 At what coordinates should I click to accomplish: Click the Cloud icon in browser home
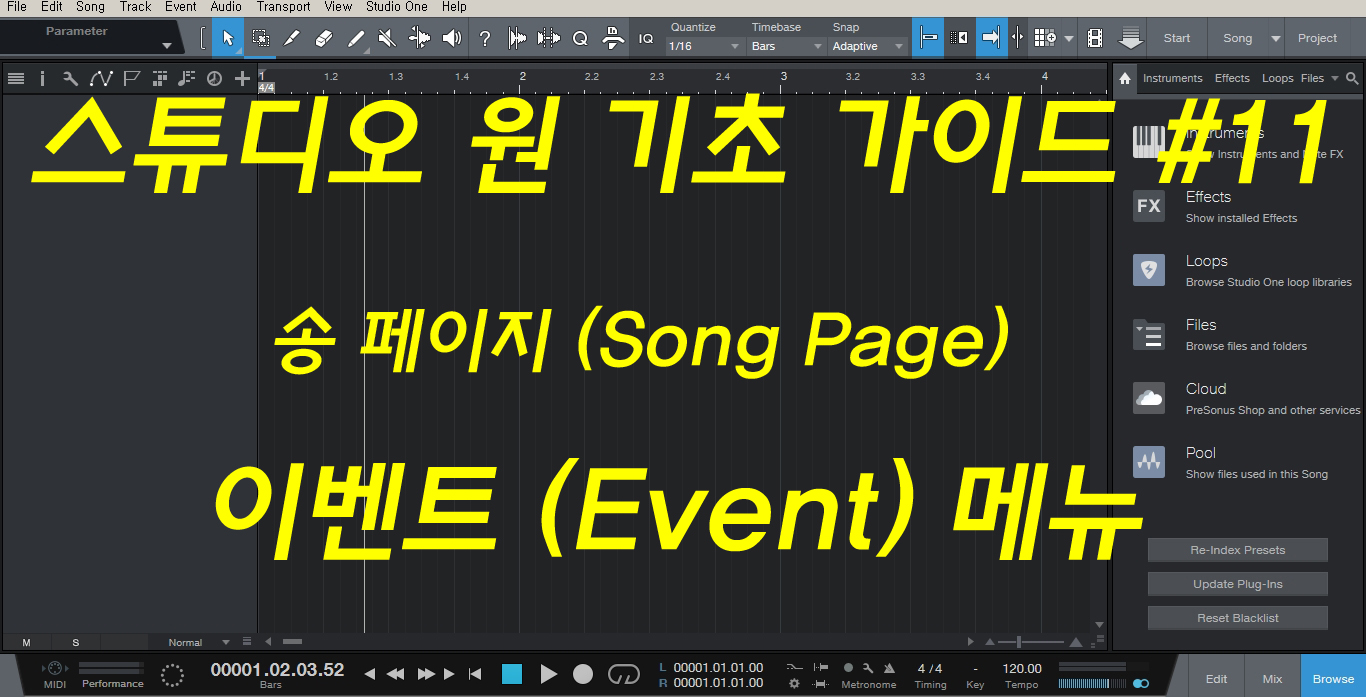coord(1149,398)
